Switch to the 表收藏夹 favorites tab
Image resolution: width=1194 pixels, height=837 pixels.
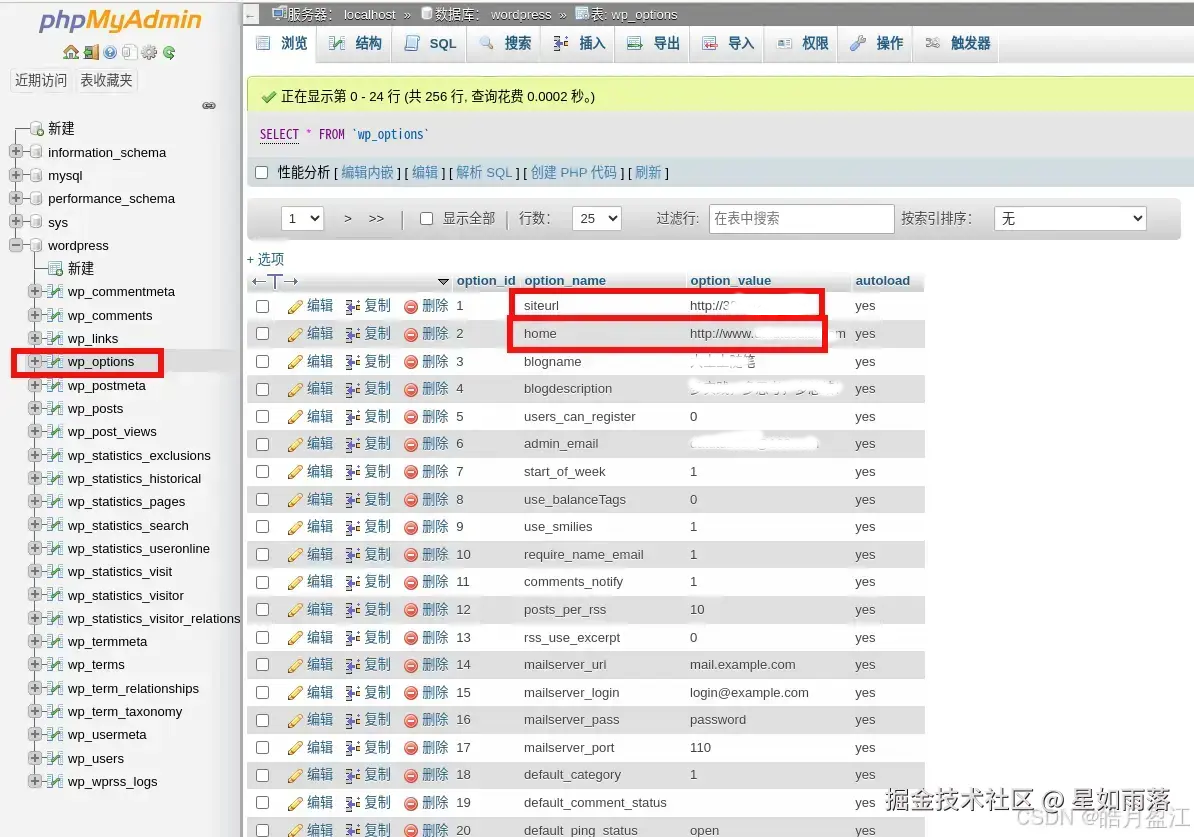pyautogui.click(x=107, y=80)
